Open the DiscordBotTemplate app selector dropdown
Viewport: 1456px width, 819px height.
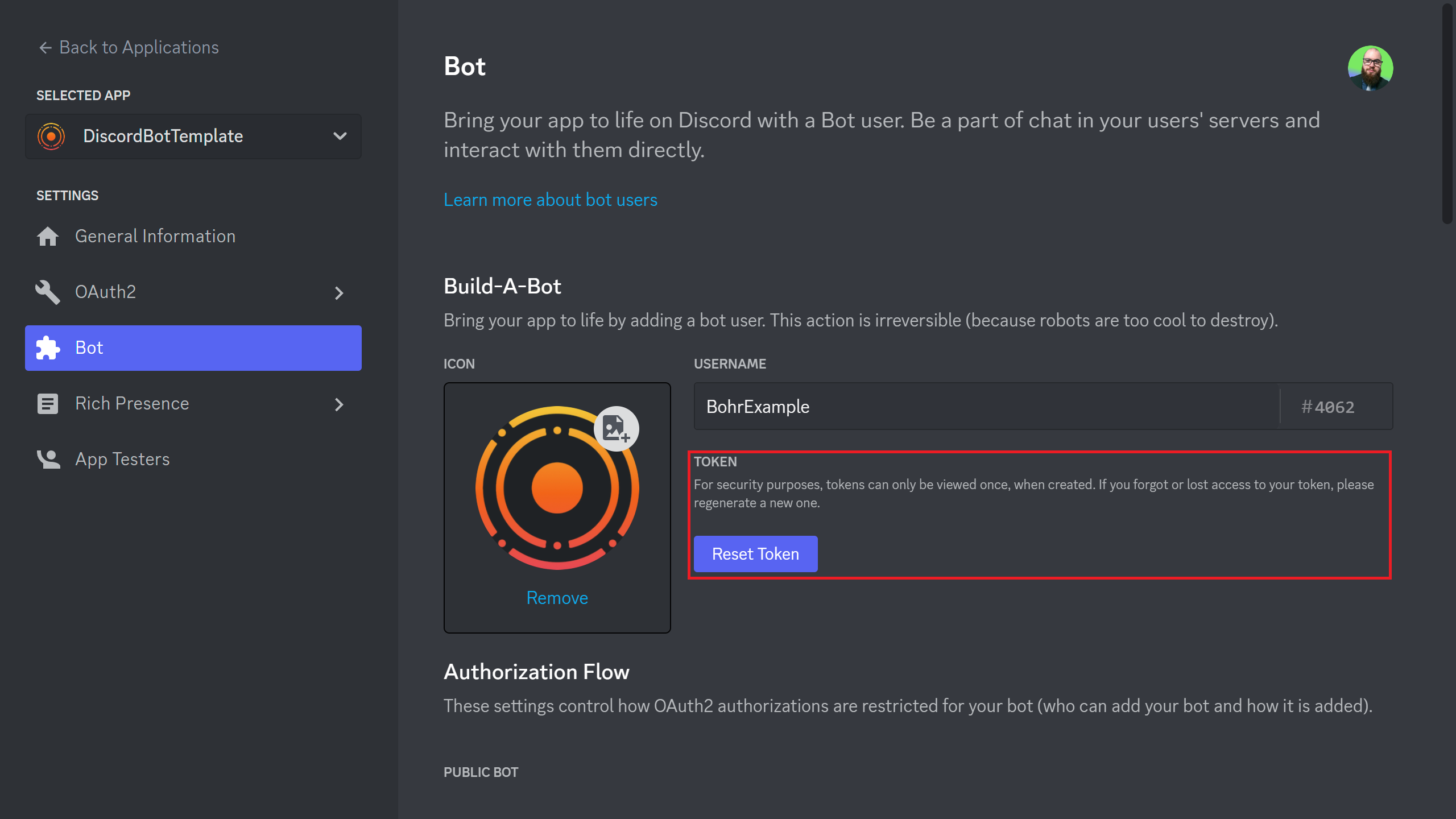pyautogui.click(x=340, y=136)
